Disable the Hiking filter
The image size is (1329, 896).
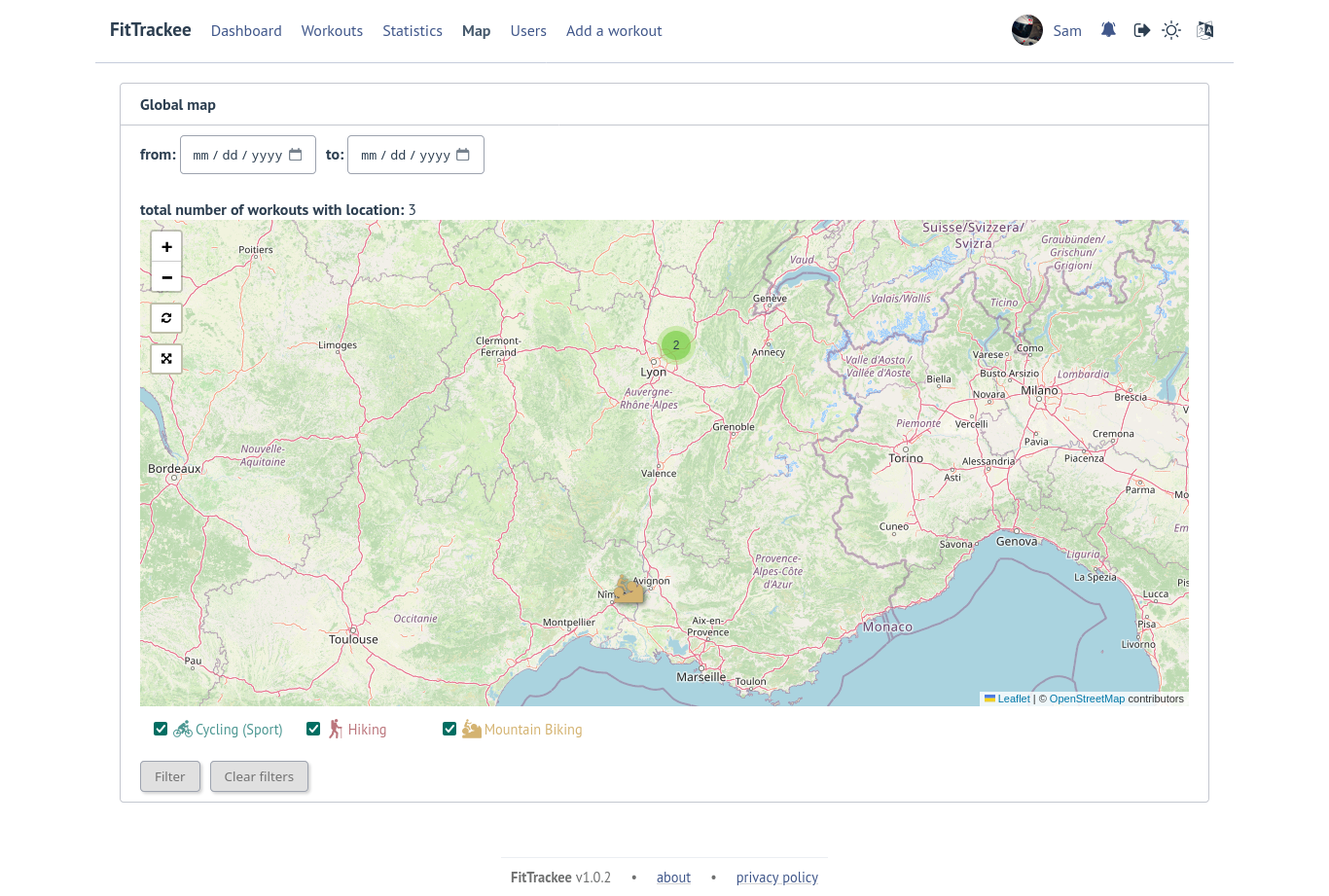click(x=313, y=728)
